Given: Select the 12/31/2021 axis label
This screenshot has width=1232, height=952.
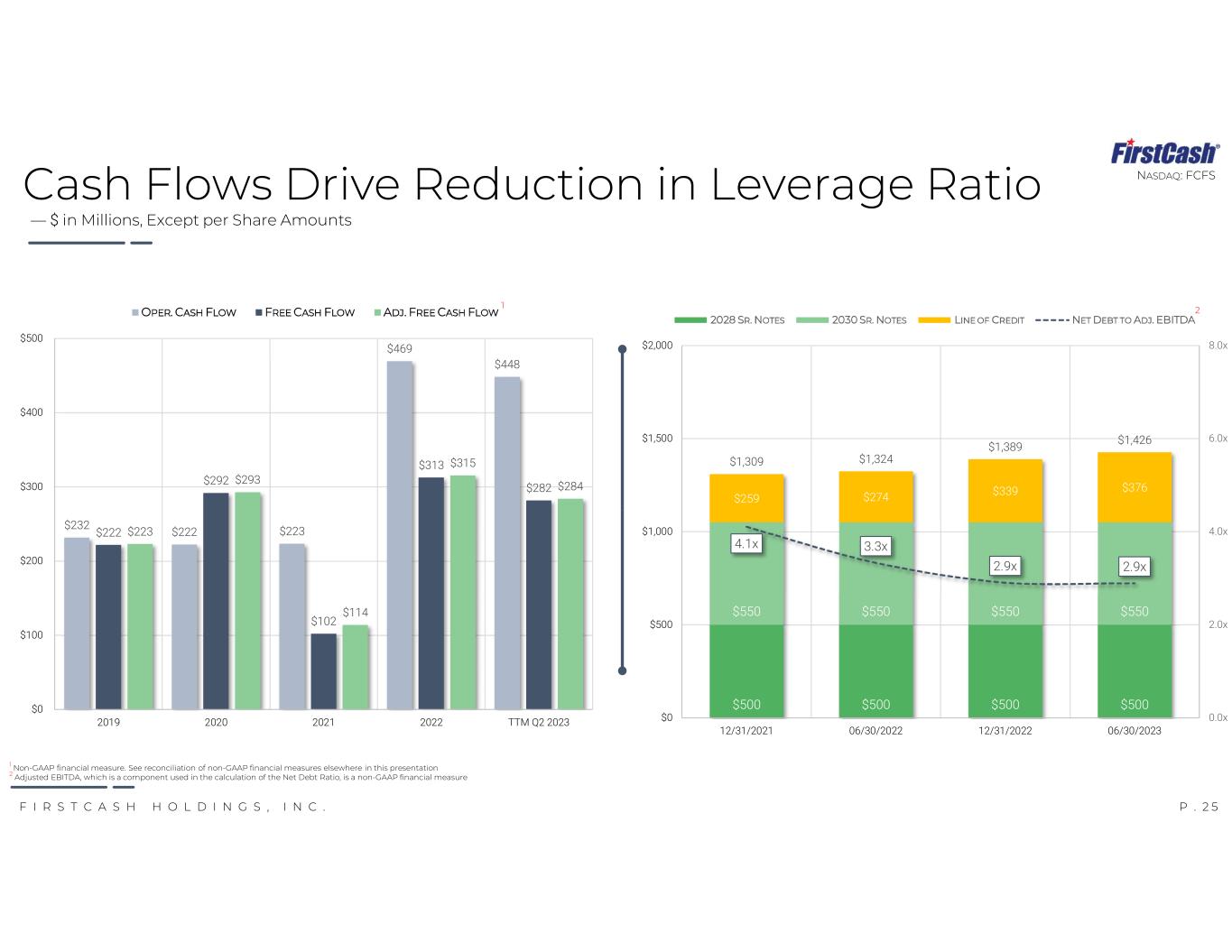Looking at the screenshot, I should pyautogui.click(x=746, y=731).
